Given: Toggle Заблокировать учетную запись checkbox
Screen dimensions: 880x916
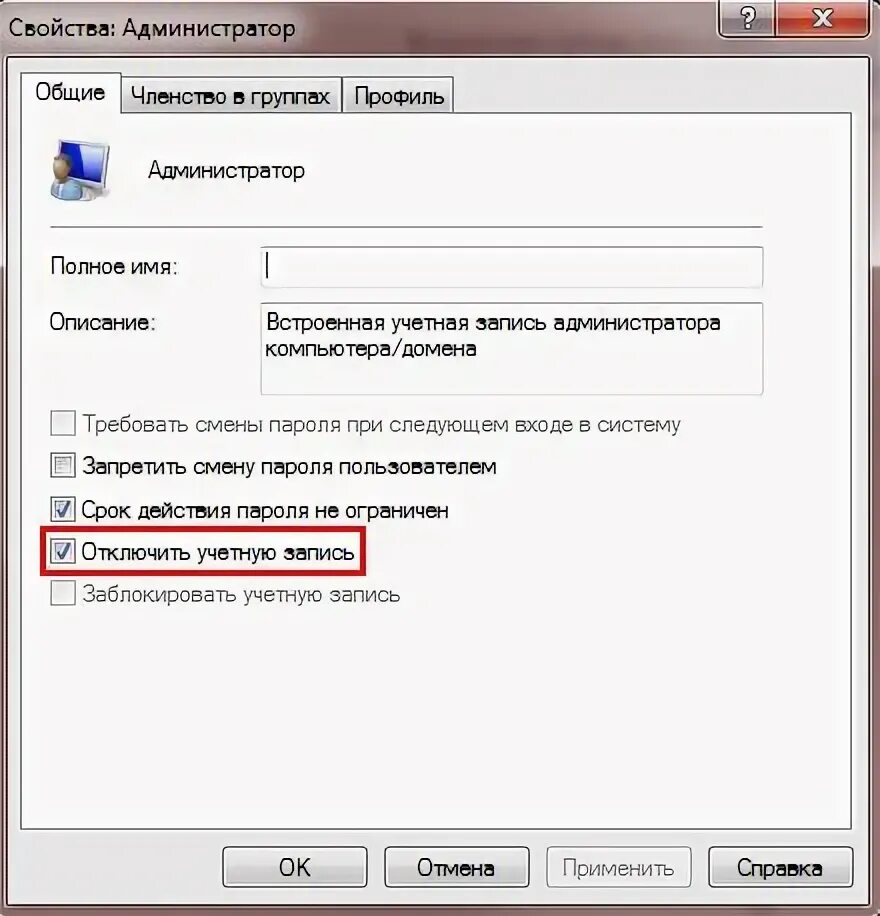Looking at the screenshot, I should [63, 594].
